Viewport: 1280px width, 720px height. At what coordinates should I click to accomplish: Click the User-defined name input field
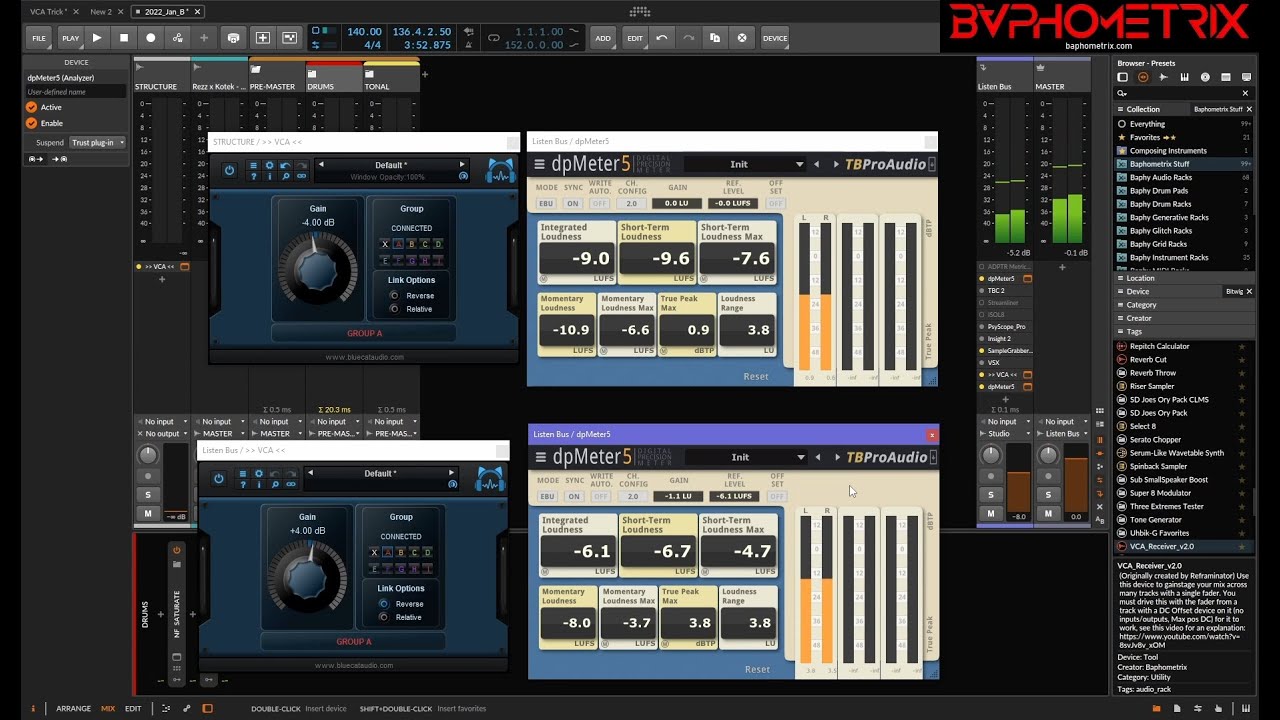click(x=76, y=92)
